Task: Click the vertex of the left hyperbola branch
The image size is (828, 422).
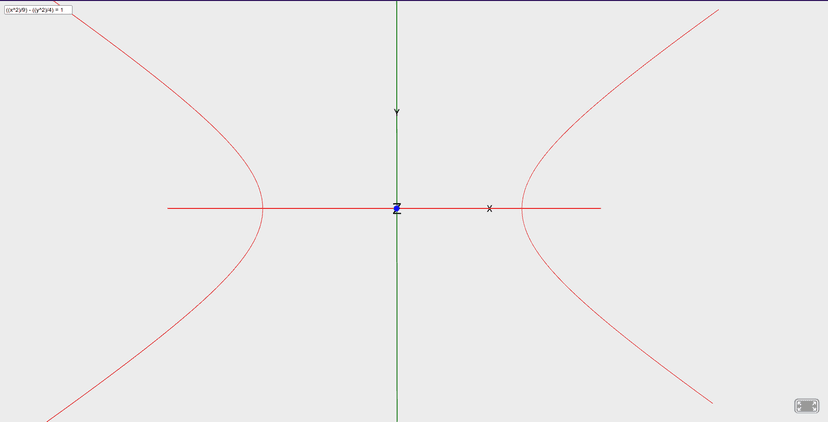Action: tap(262, 208)
